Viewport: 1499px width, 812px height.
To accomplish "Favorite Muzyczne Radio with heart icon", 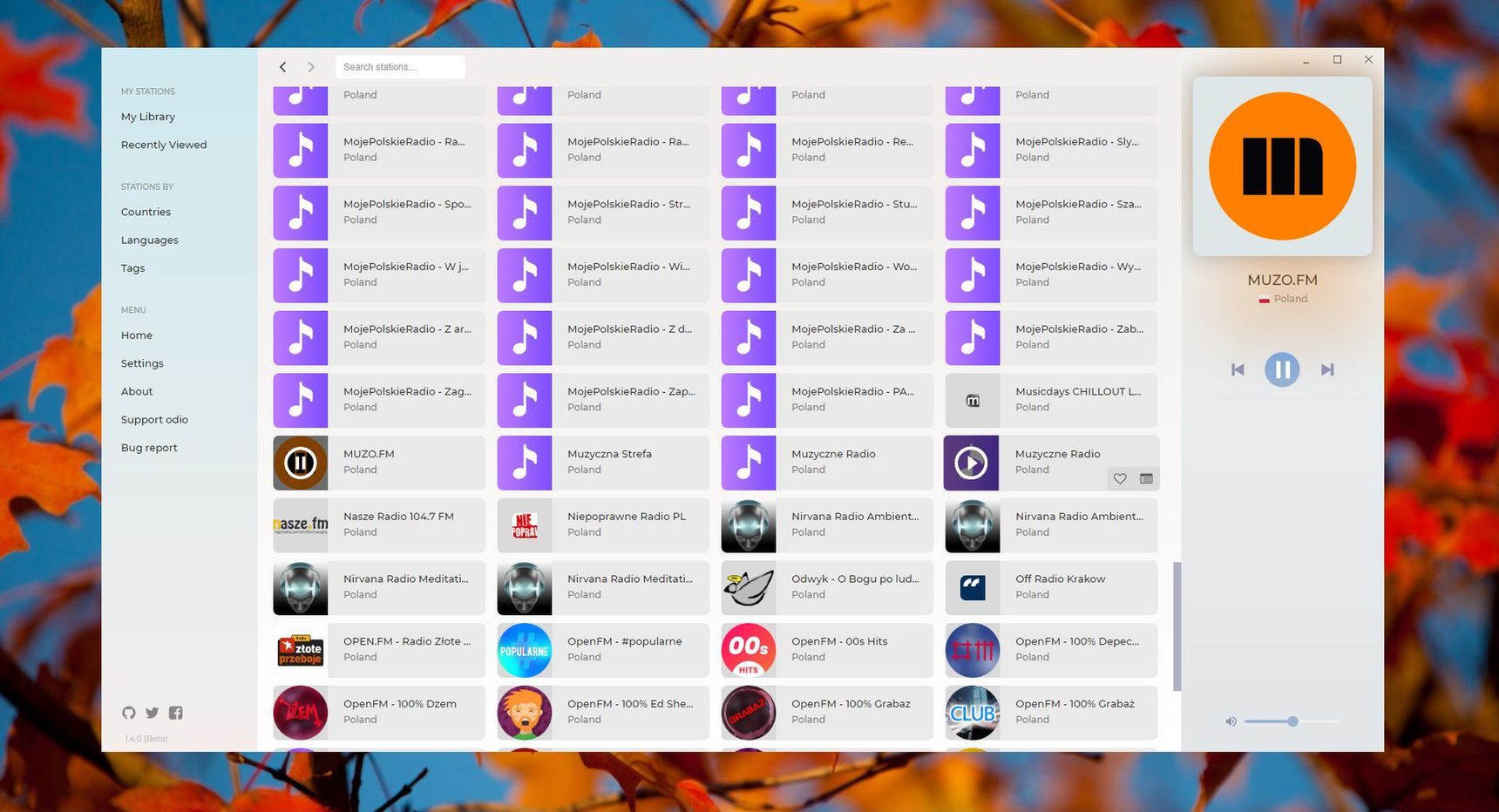I will [1120, 478].
